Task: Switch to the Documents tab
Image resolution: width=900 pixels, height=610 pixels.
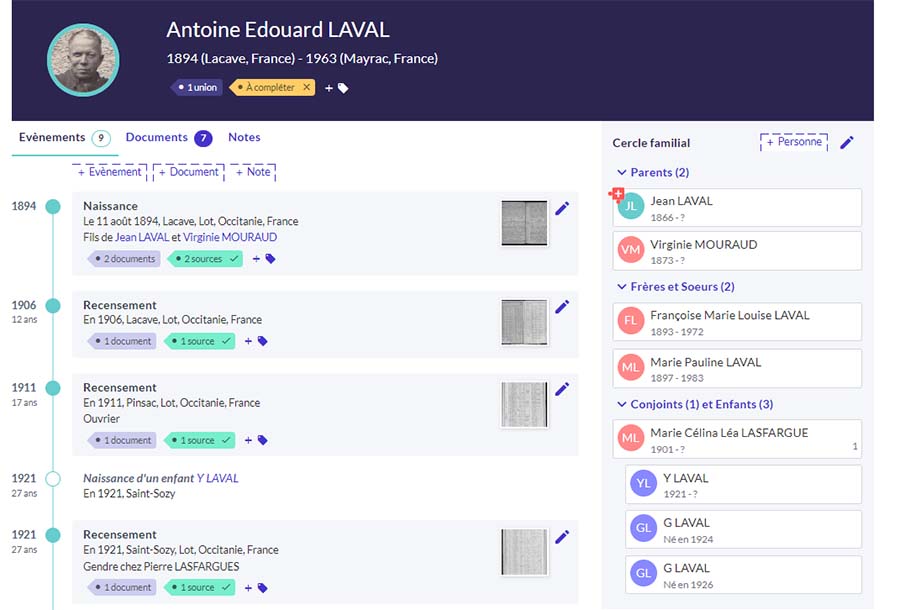Action: click(157, 138)
